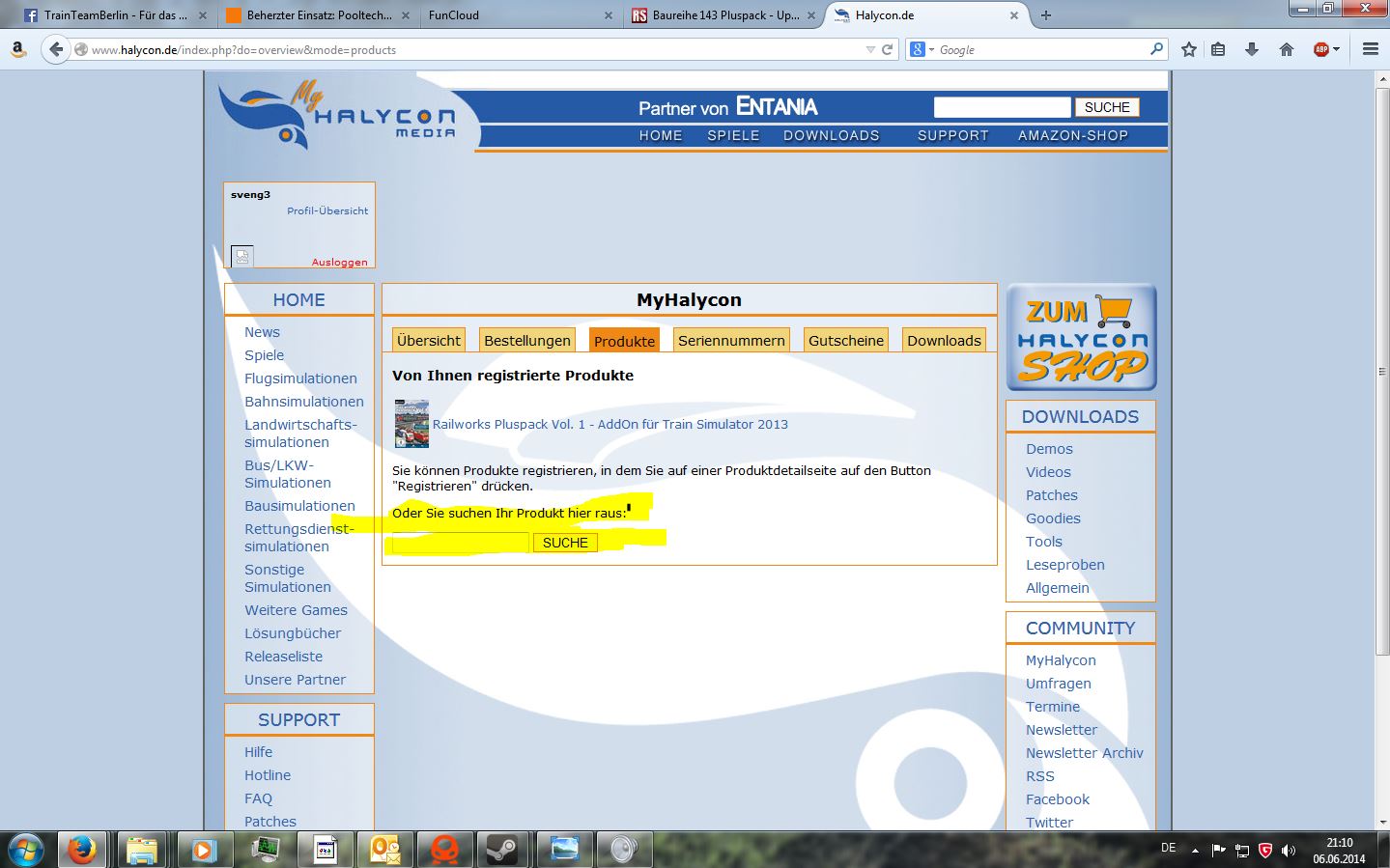This screenshot has height=868, width=1390.
Task: Click the Zum Halycon Shop banner
Action: [x=1081, y=337]
